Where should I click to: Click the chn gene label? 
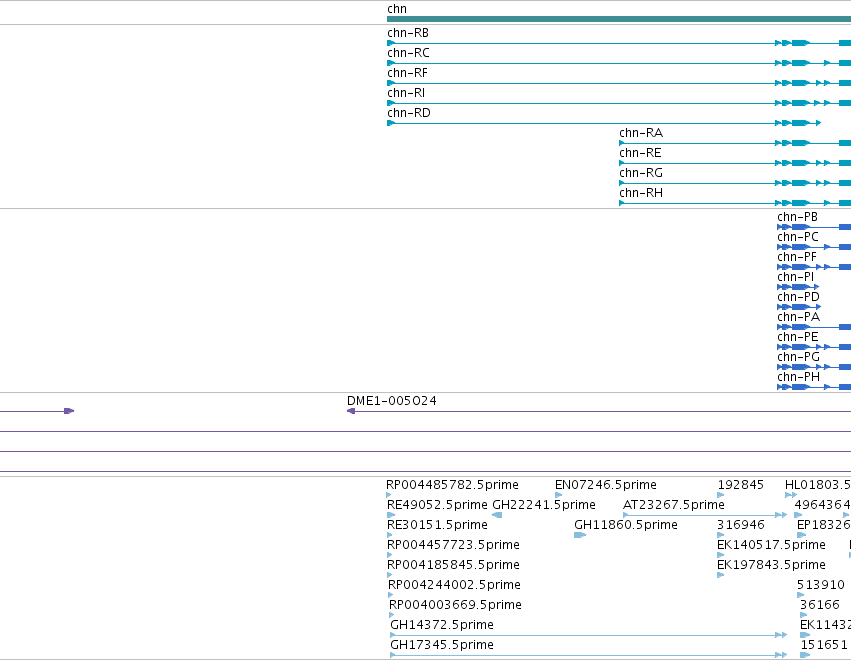(397, 9)
